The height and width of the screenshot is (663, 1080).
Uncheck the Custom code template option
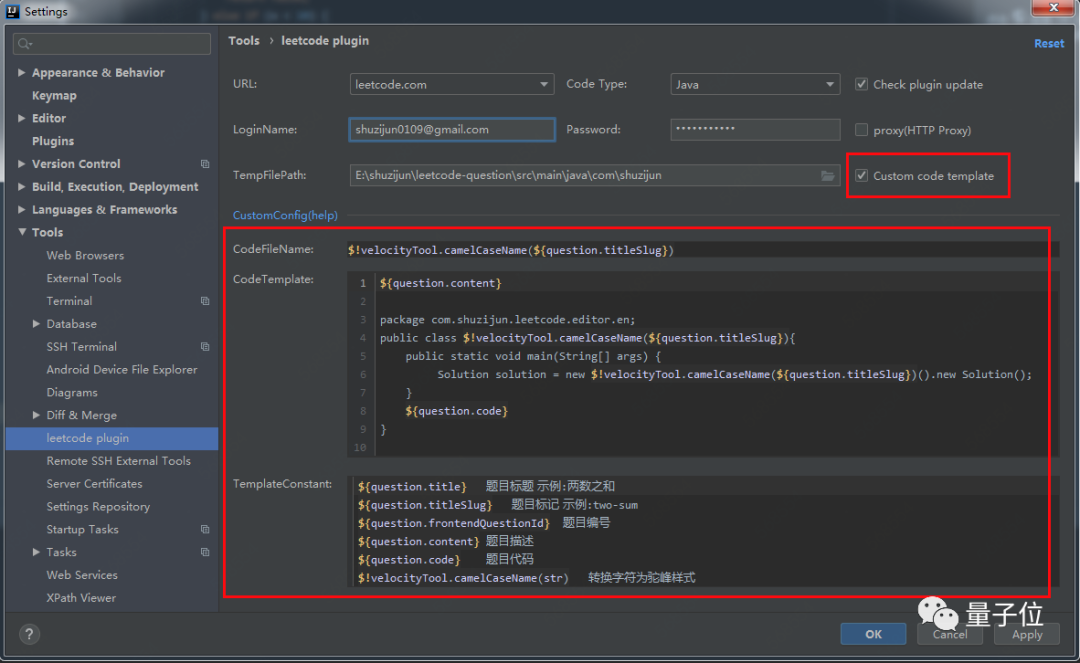coord(861,176)
